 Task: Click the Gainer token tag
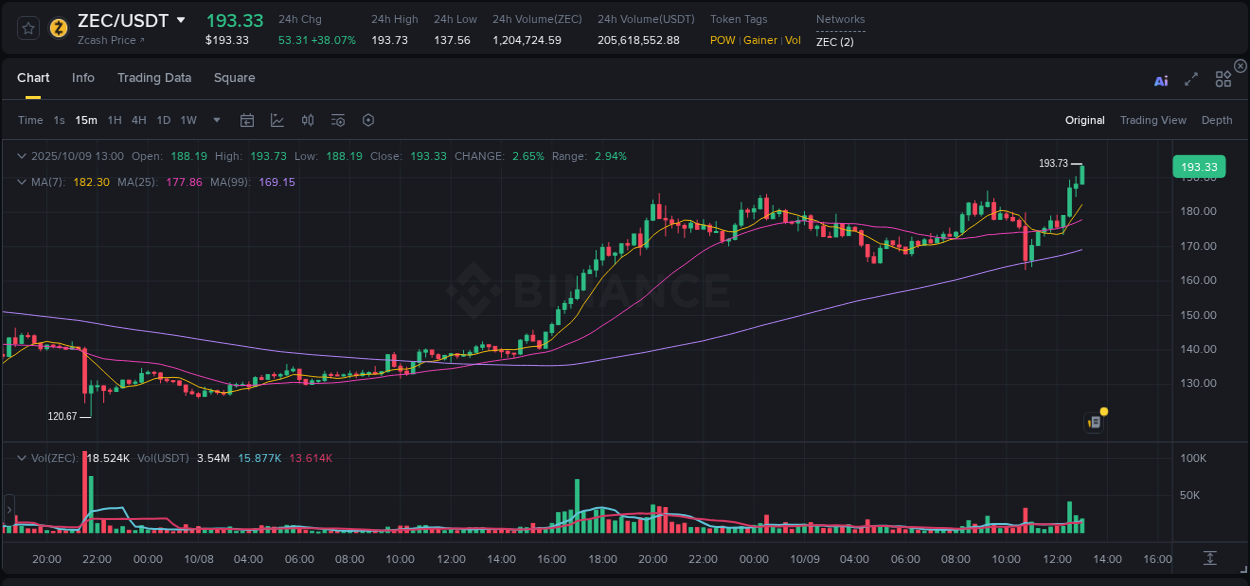pyautogui.click(x=760, y=41)
